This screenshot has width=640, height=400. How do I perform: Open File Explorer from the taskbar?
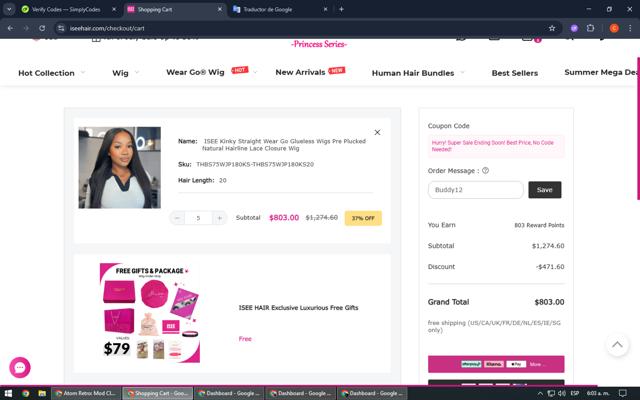click(42, 393)
